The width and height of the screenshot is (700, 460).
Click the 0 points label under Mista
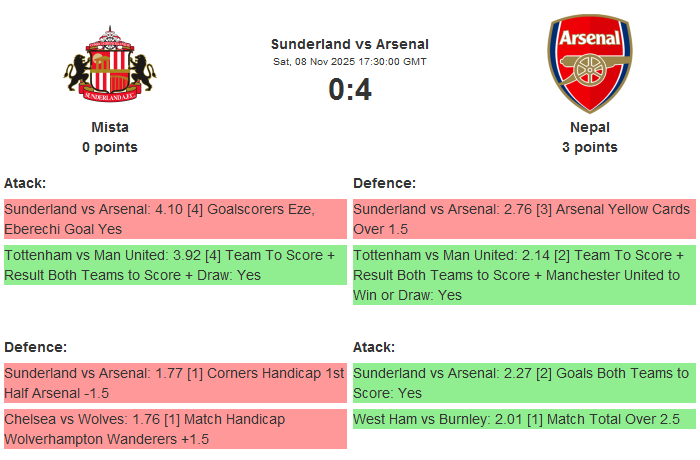click(110, 147)
